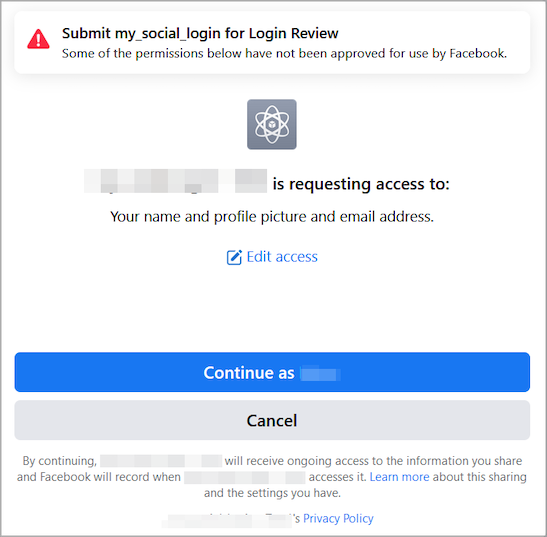Click the 'is requesting access to:' heading
Screen dimensions: 547x537
coord(361,184)
